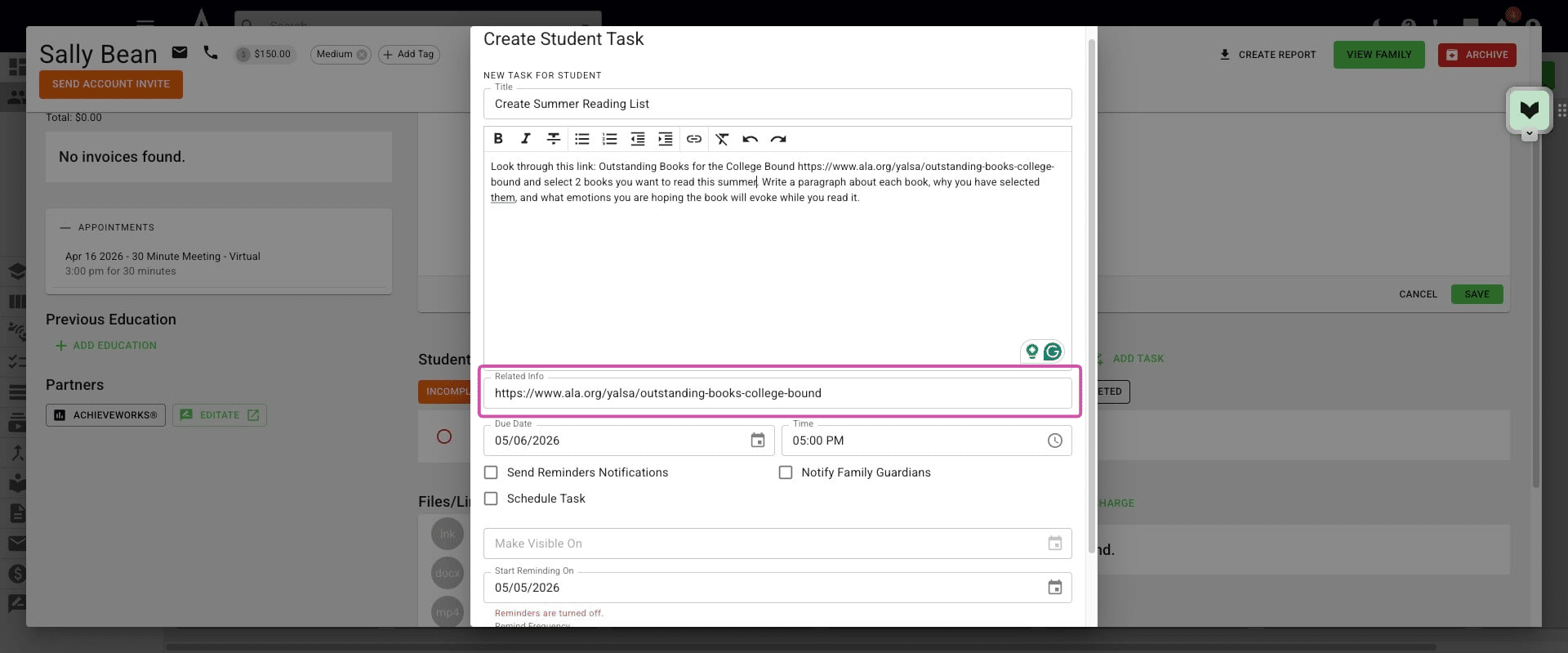
Task: Check Notify Family Guardians
Action: pos(786,472)
